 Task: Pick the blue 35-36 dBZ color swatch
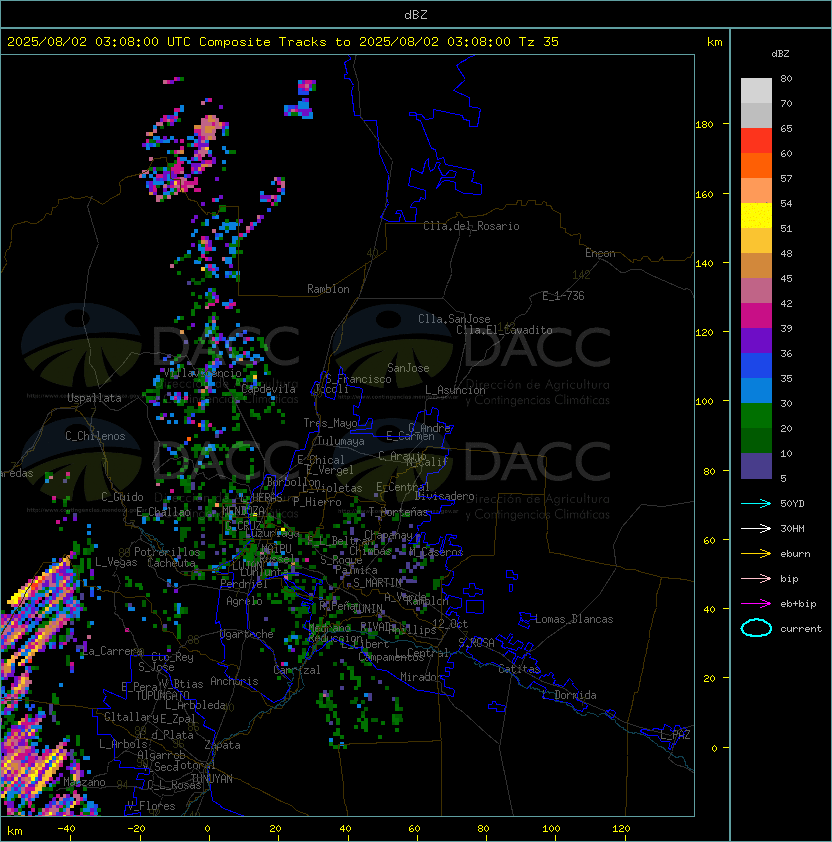(x=756, y=366)
